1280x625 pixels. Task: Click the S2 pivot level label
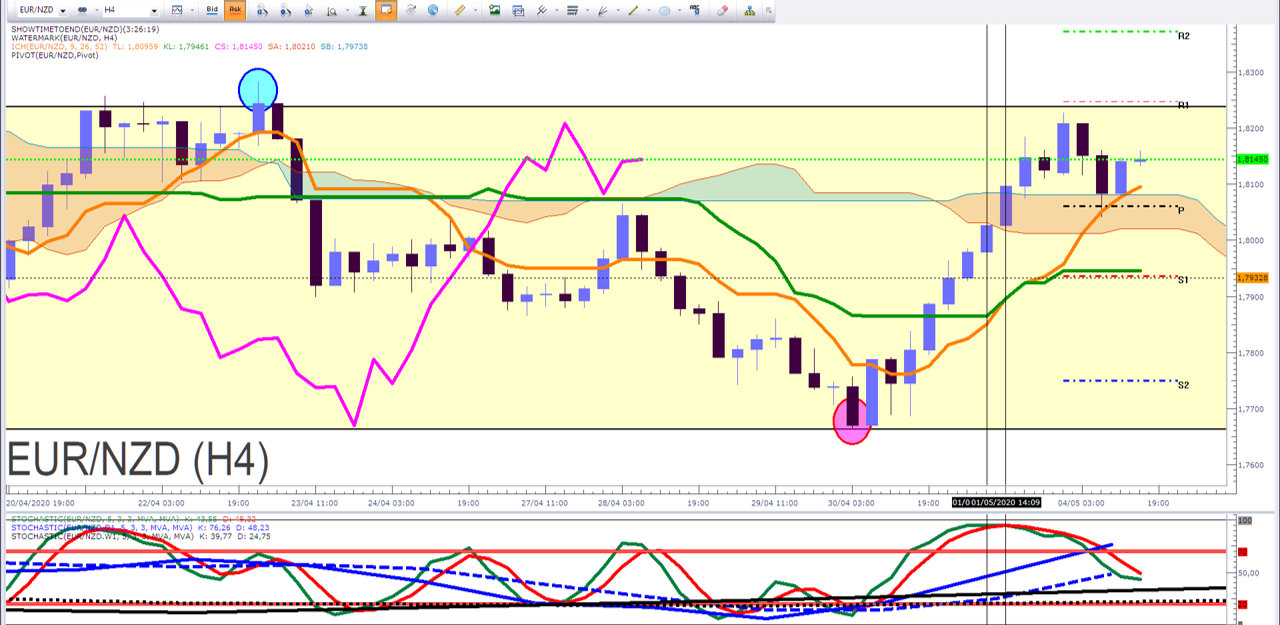pyautogui.click(x=1183, y=385)
